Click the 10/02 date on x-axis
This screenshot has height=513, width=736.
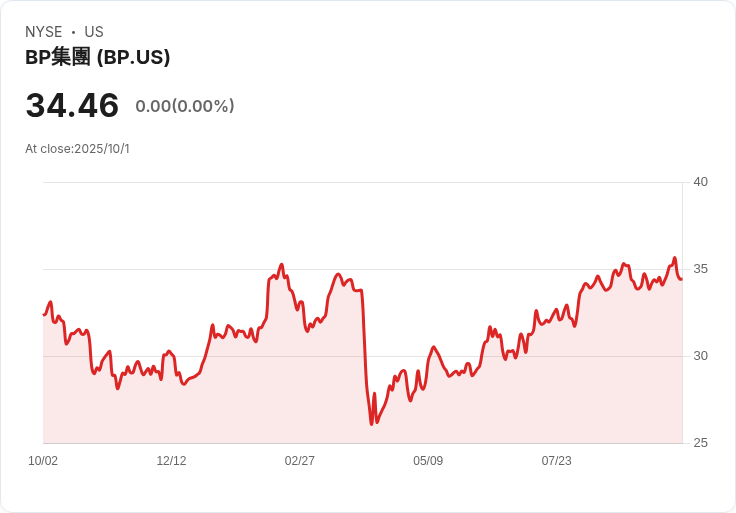(43, 461)
